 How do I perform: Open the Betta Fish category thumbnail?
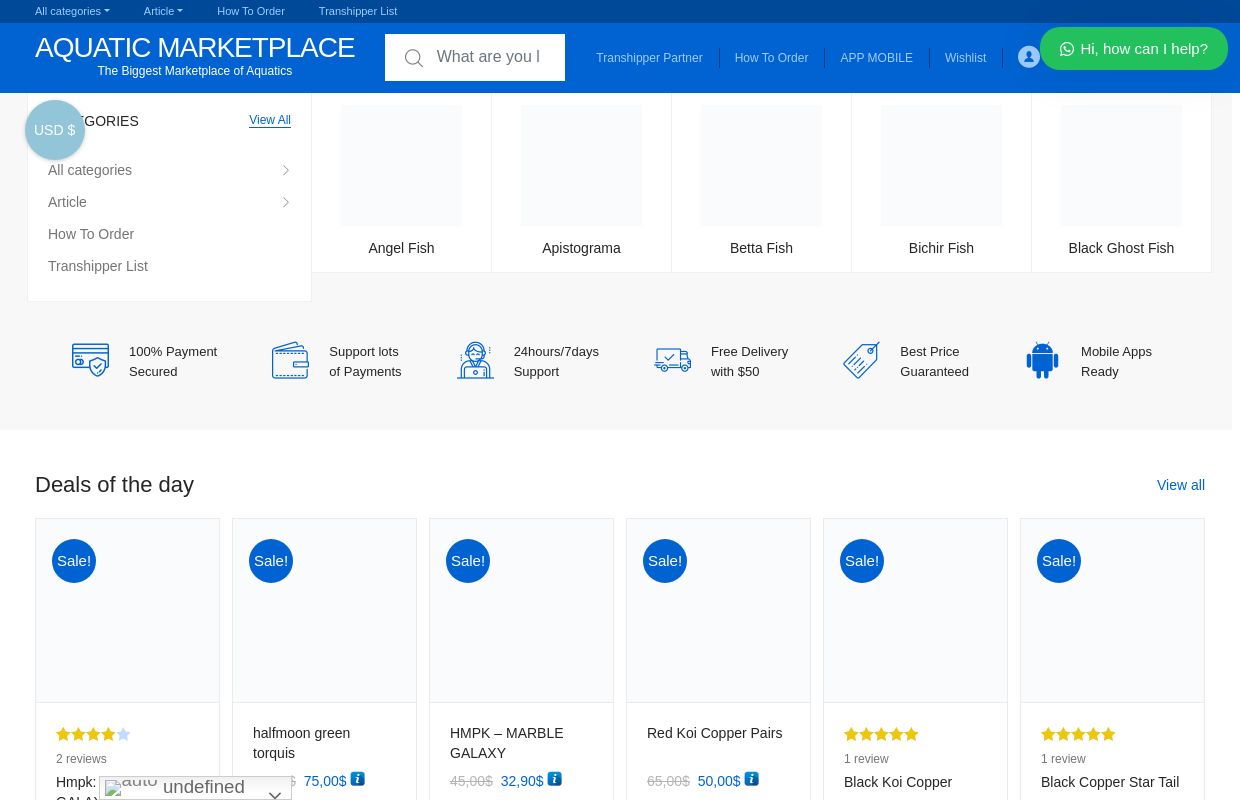point(761,166)
